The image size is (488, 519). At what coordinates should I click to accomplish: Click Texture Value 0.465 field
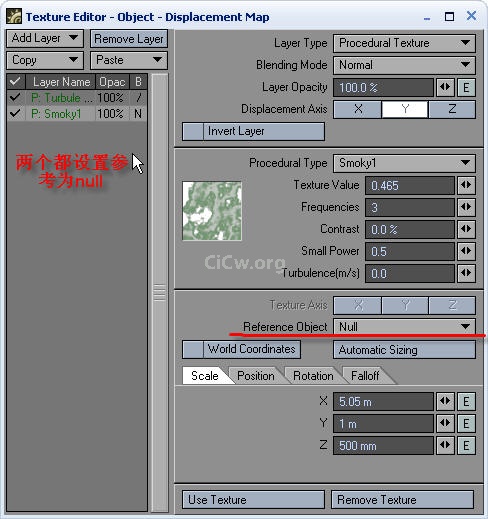click(x=410, y=185)
